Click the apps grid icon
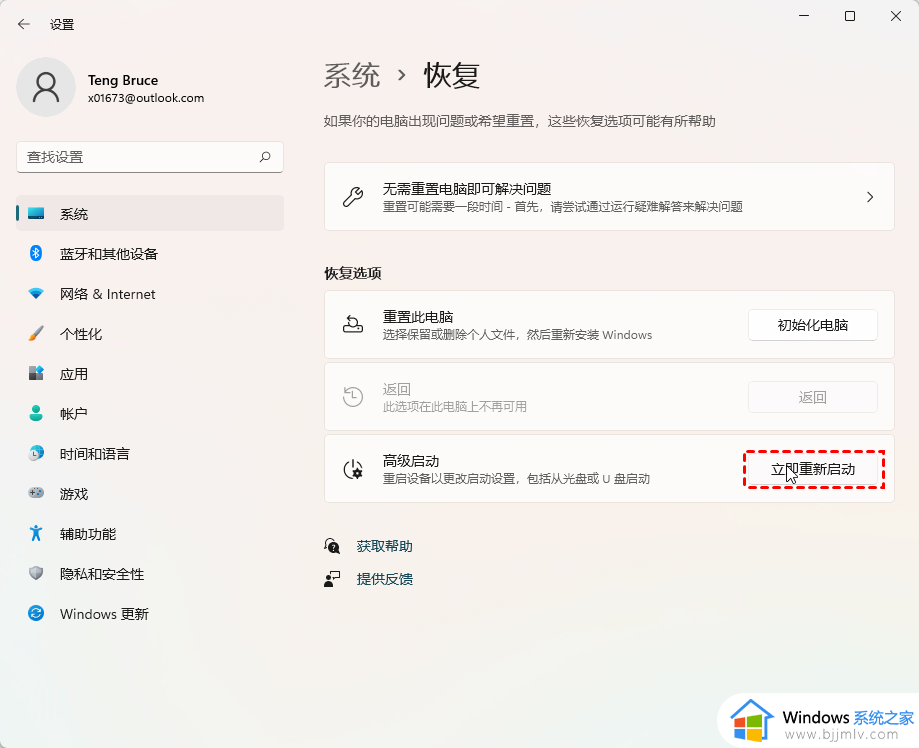919x748 pixels. [36, 373]
